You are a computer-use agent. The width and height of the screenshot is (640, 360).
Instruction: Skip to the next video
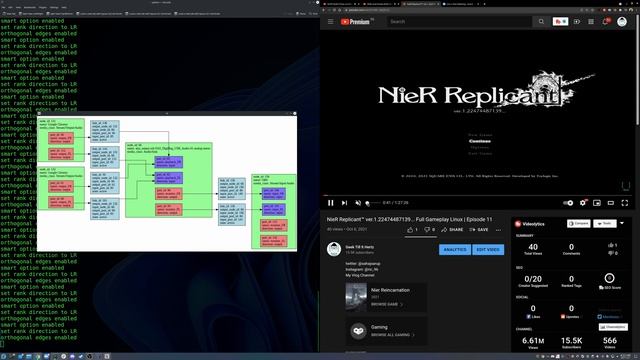pos(344,203)
